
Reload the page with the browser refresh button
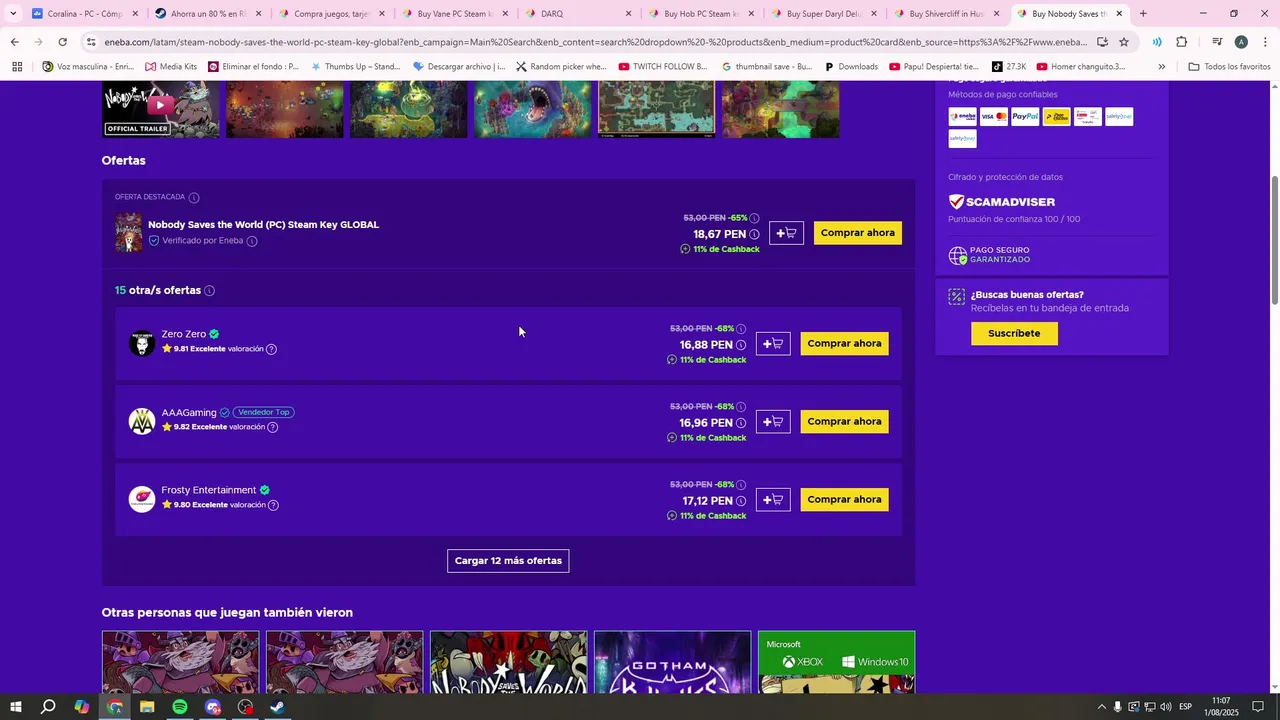pos(62,42)
